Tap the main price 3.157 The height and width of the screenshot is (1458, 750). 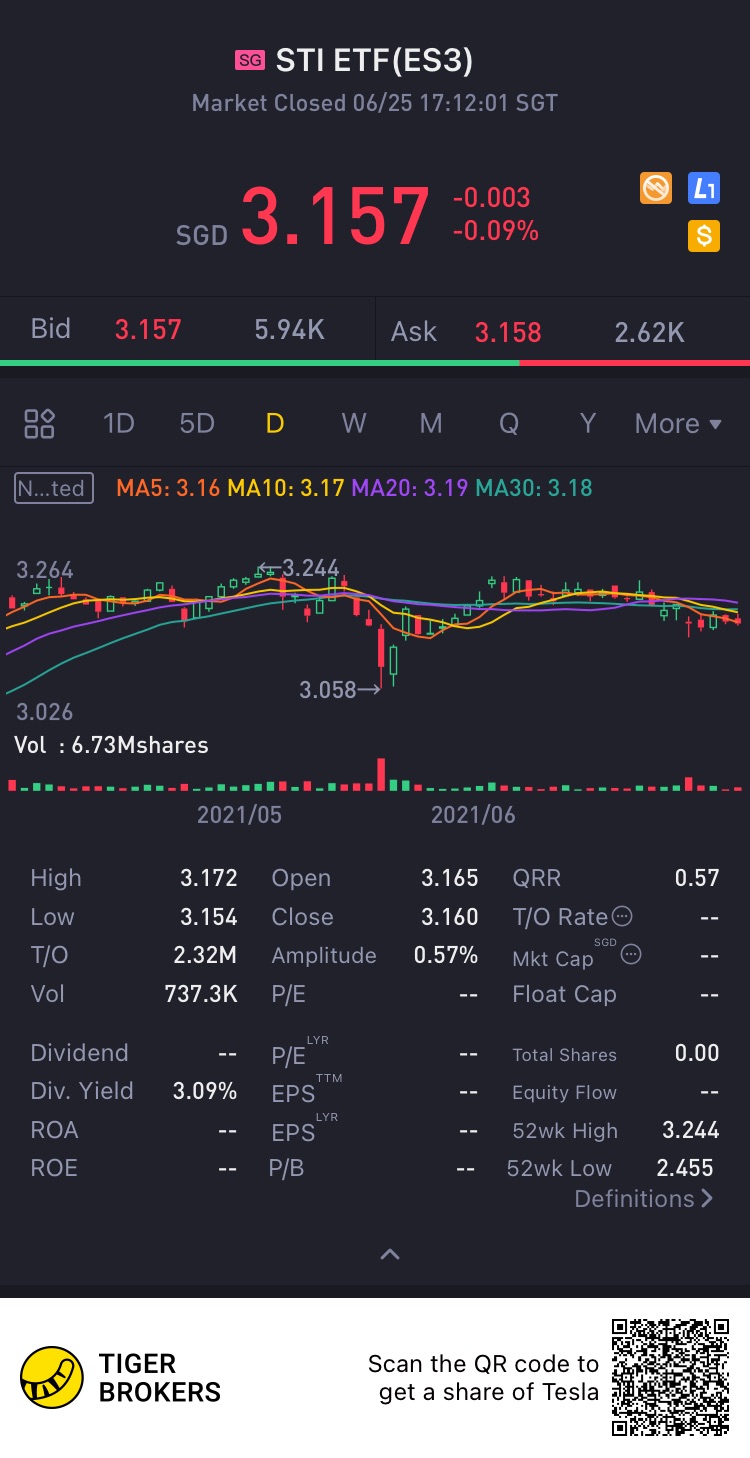[335, 216]
